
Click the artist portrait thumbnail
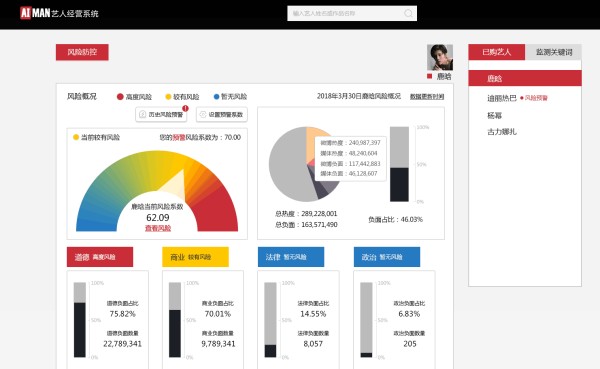tap(440, 57)
